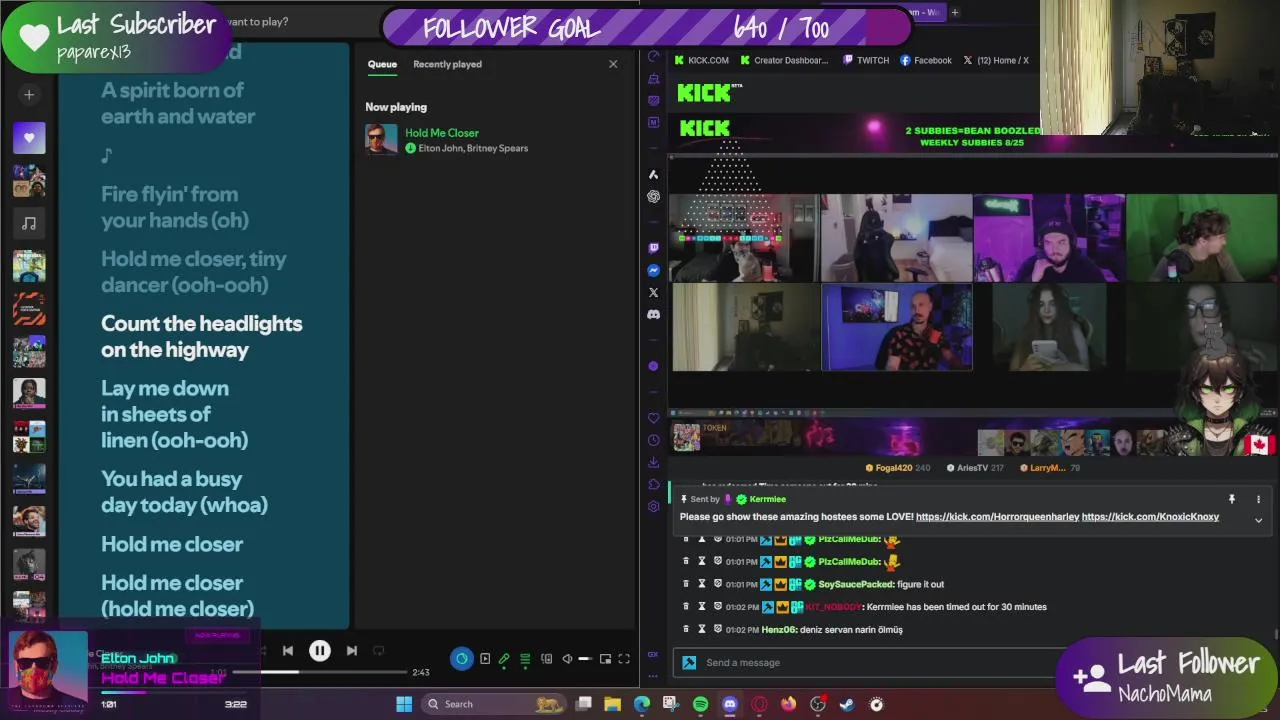Toggle the repeat button in Spotify

(x=379, y=651)
